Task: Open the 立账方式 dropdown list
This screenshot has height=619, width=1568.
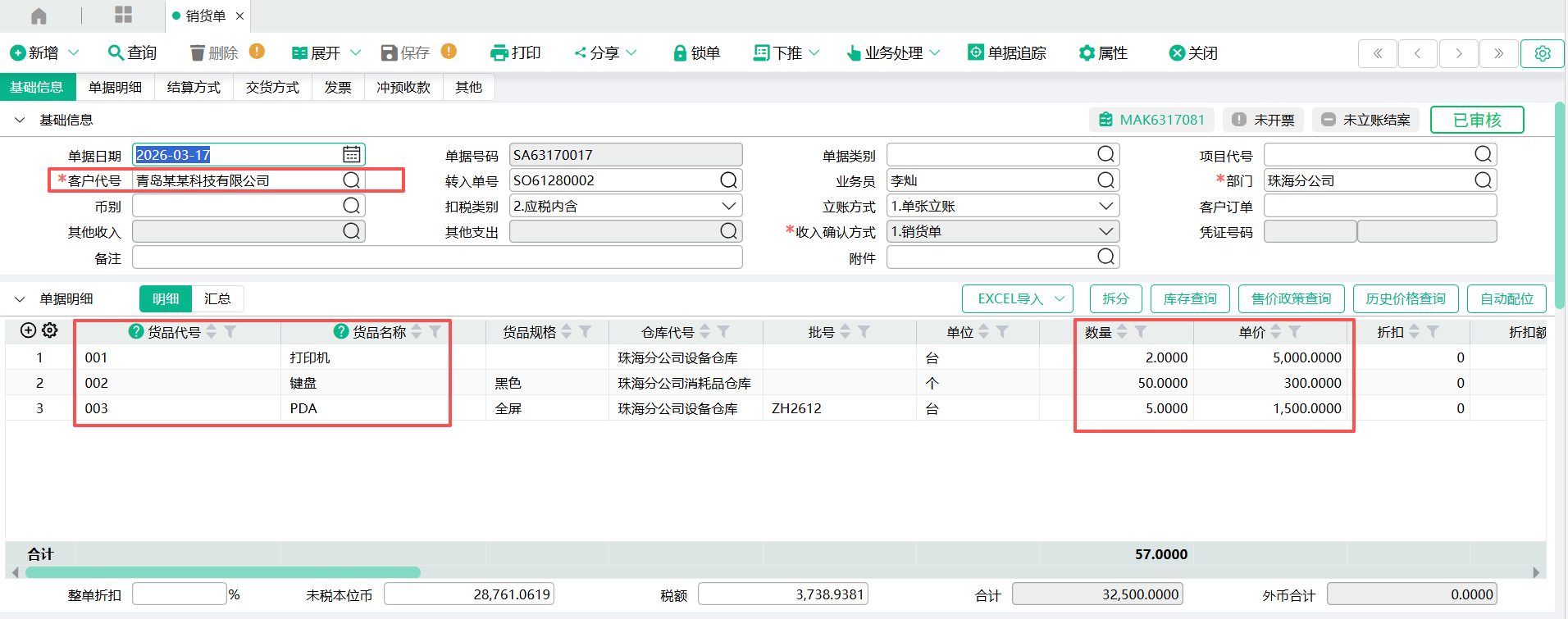Action: pyautogui.click(x=1105, y=206)
